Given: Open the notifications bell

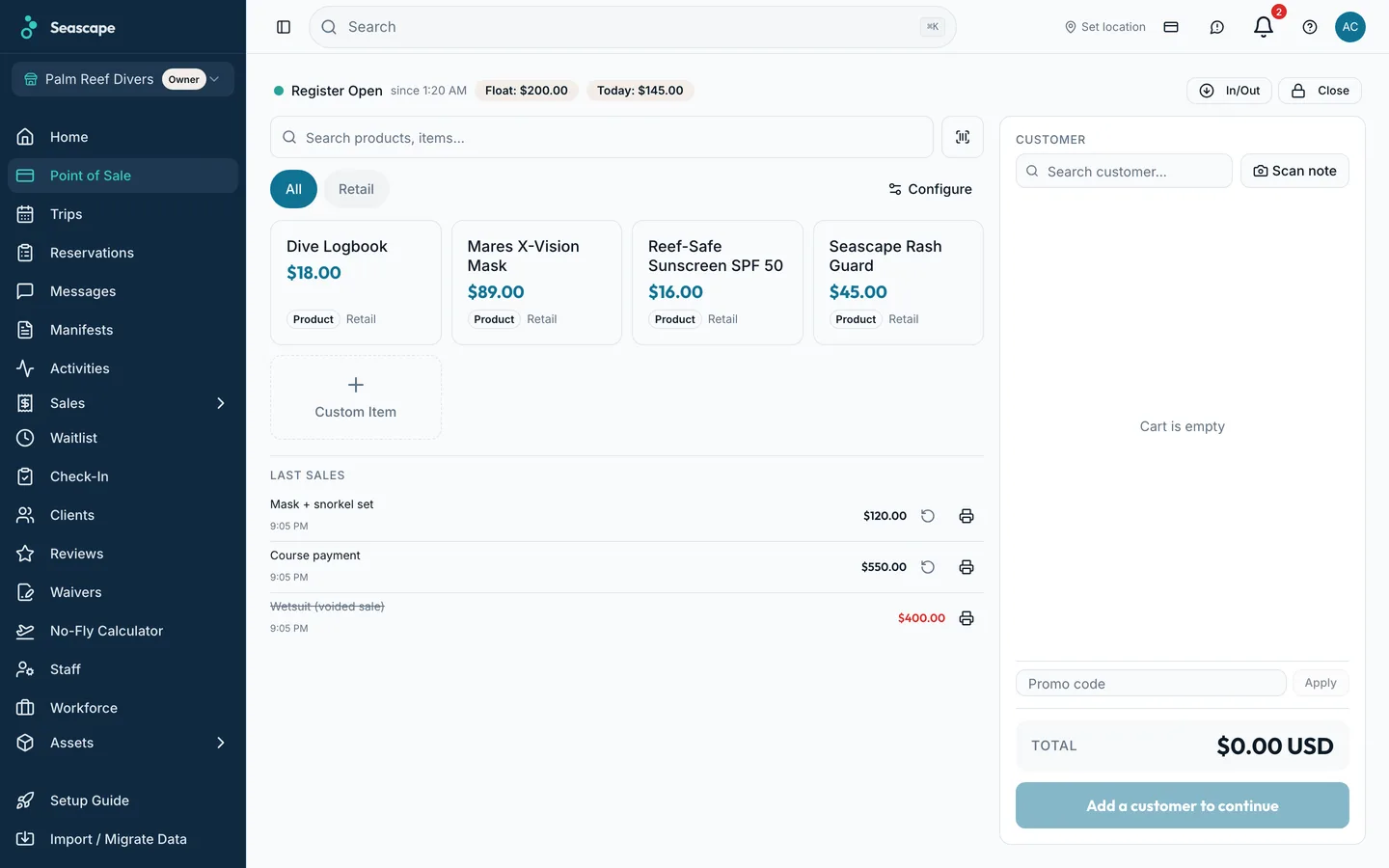Looking at the screenshot, I should (1264, 27).
